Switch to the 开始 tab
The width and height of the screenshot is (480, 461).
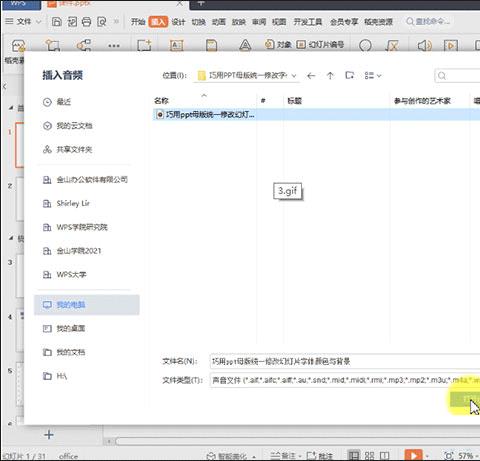pos(138,22)
